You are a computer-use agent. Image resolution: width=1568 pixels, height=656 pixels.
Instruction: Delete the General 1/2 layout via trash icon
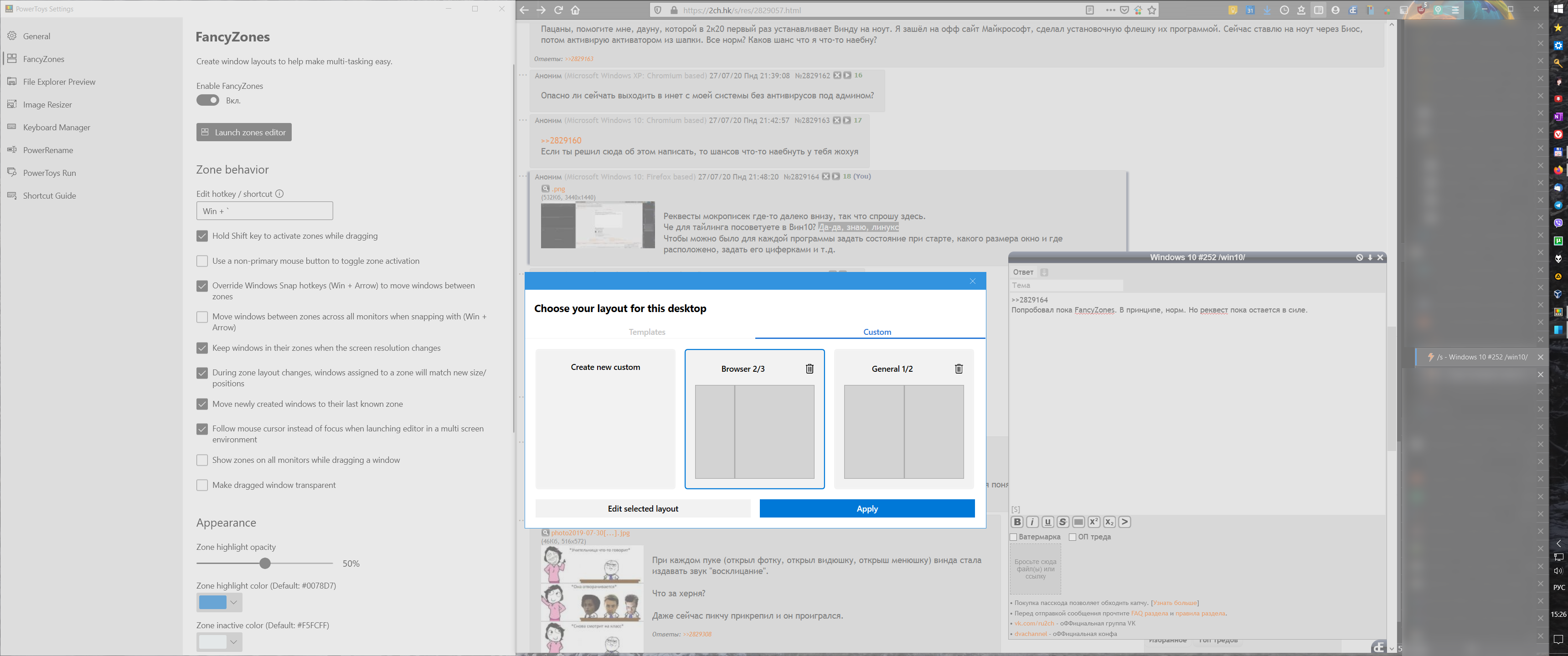pos(959,368)
